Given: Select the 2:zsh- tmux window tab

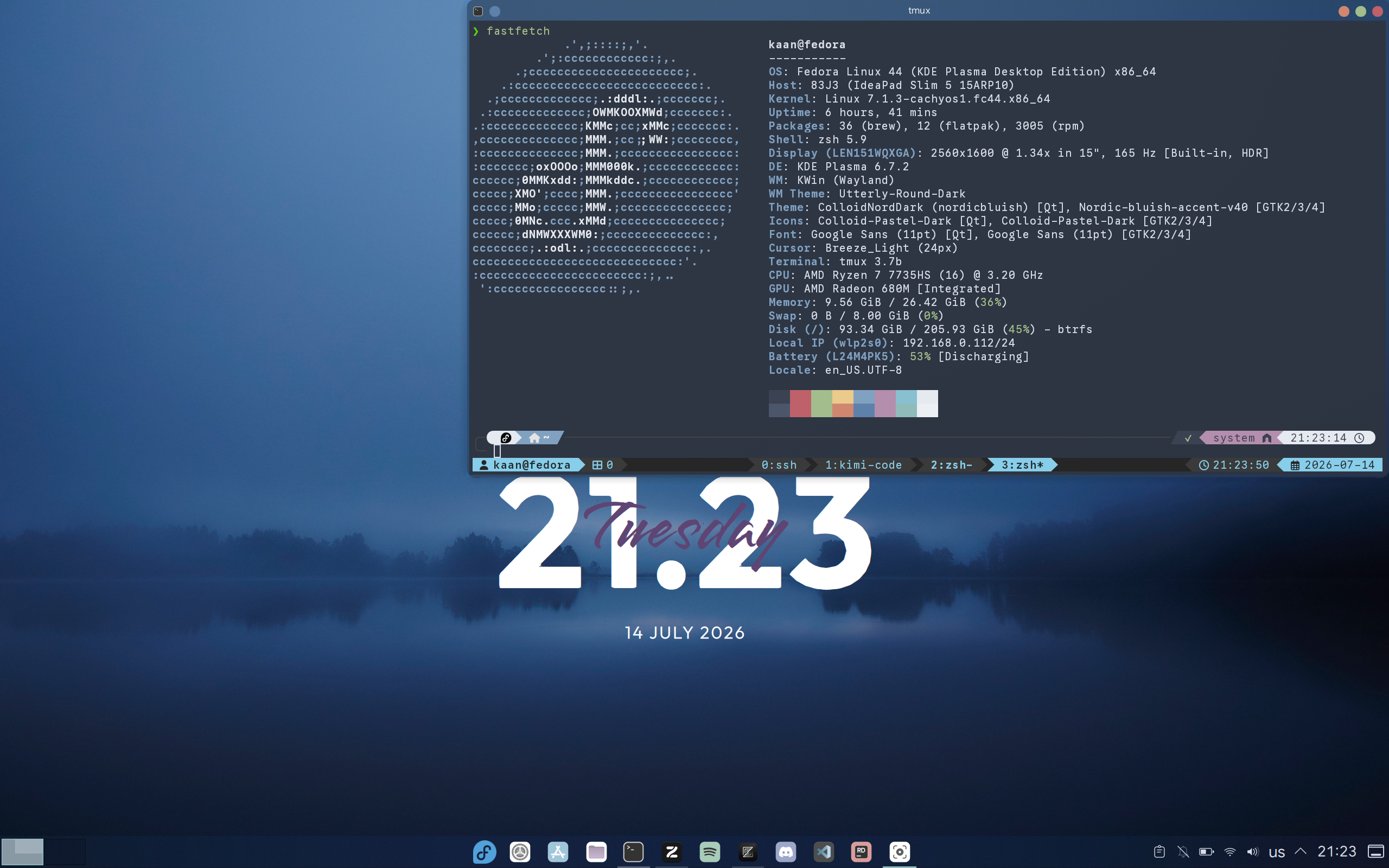Looking at the screenshot, I should click(x=951, y=465).
